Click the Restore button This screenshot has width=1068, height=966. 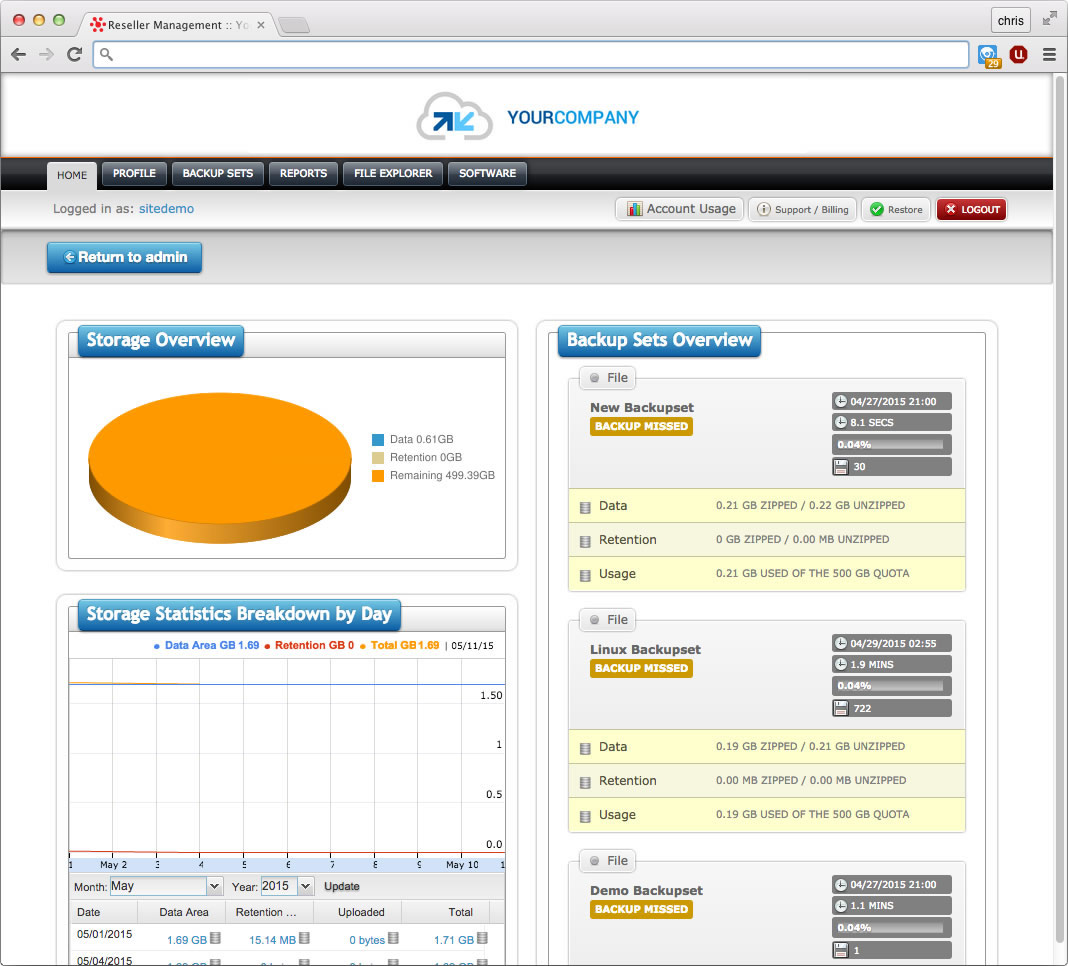896,209
